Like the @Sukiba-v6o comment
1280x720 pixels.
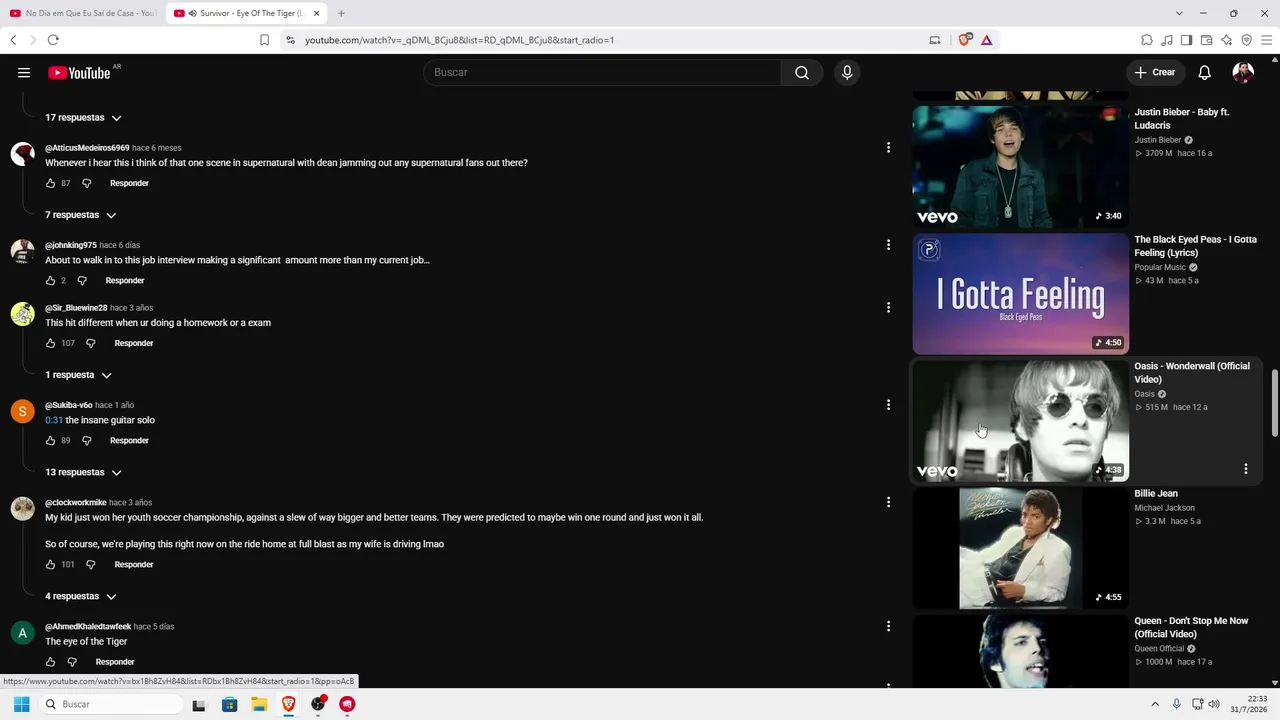coord(50,440)
